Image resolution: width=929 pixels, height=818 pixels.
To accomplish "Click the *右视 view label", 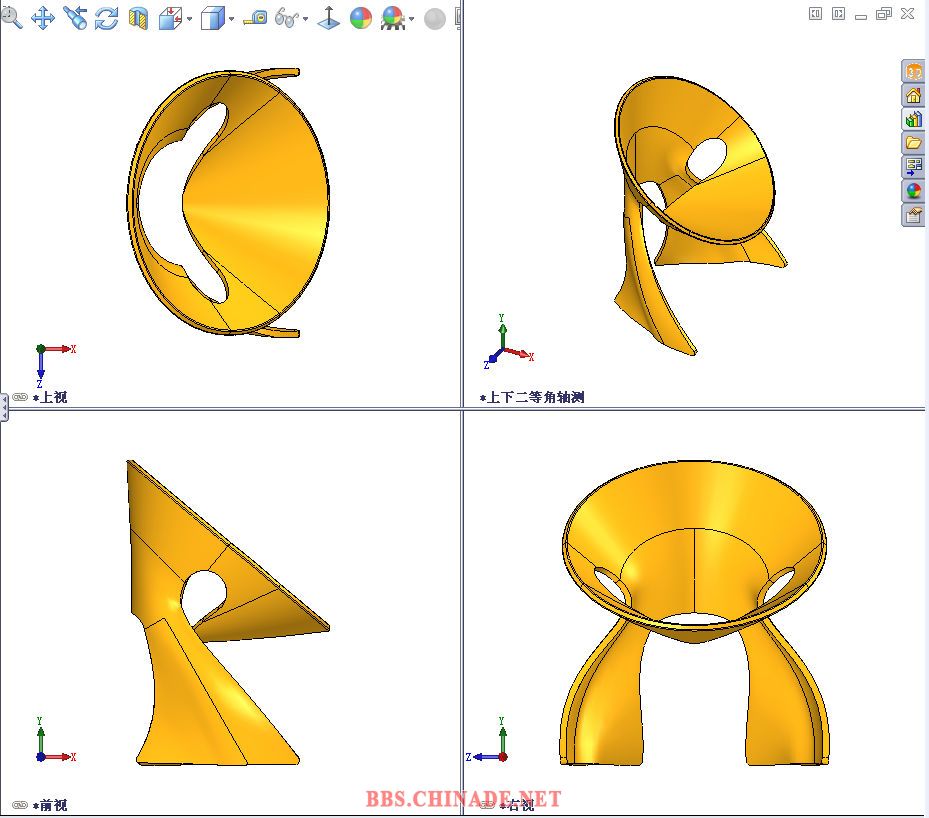I will pyautogui.click(x=517, y=805).
